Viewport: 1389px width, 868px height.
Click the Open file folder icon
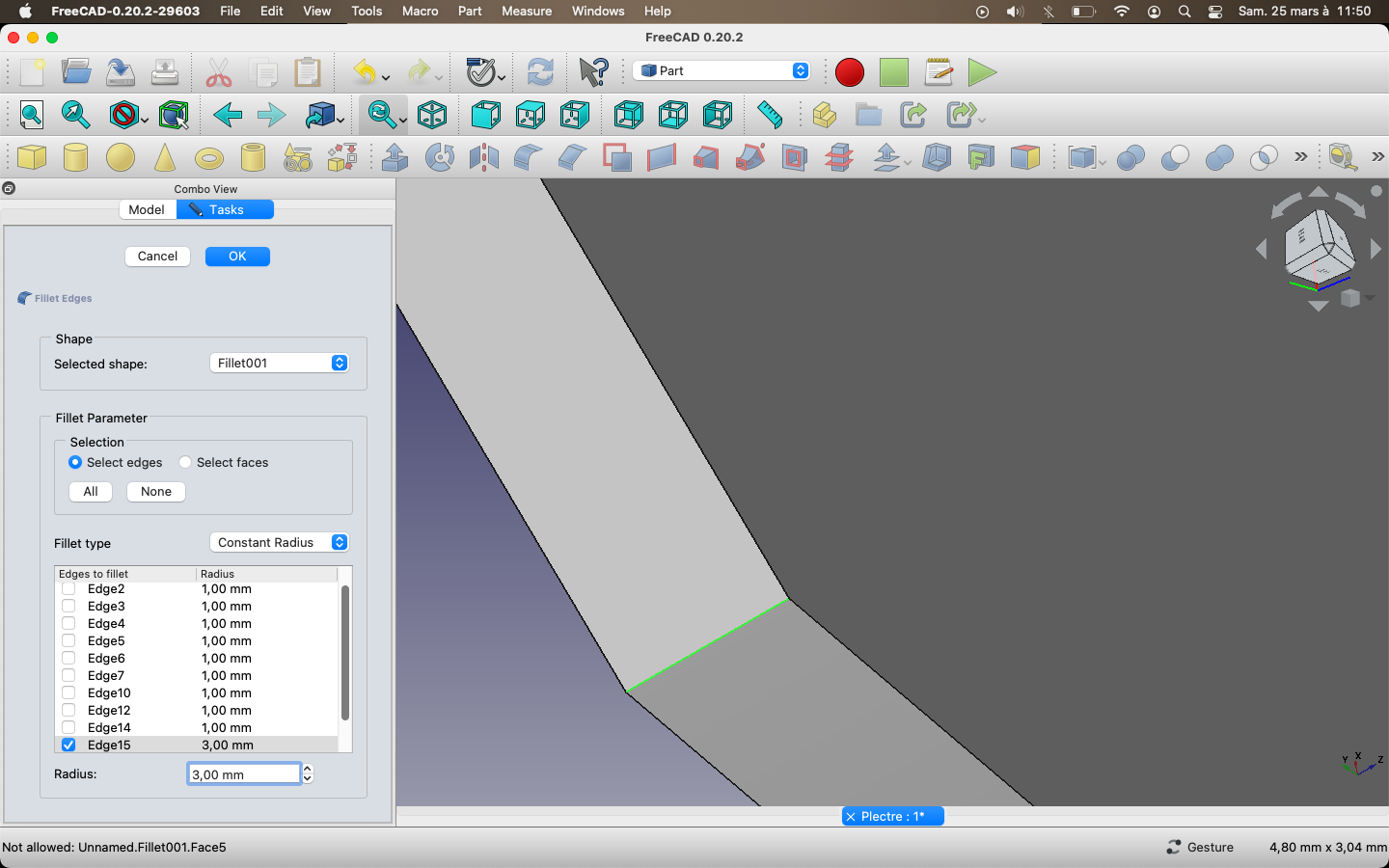[x=76, y=72]
